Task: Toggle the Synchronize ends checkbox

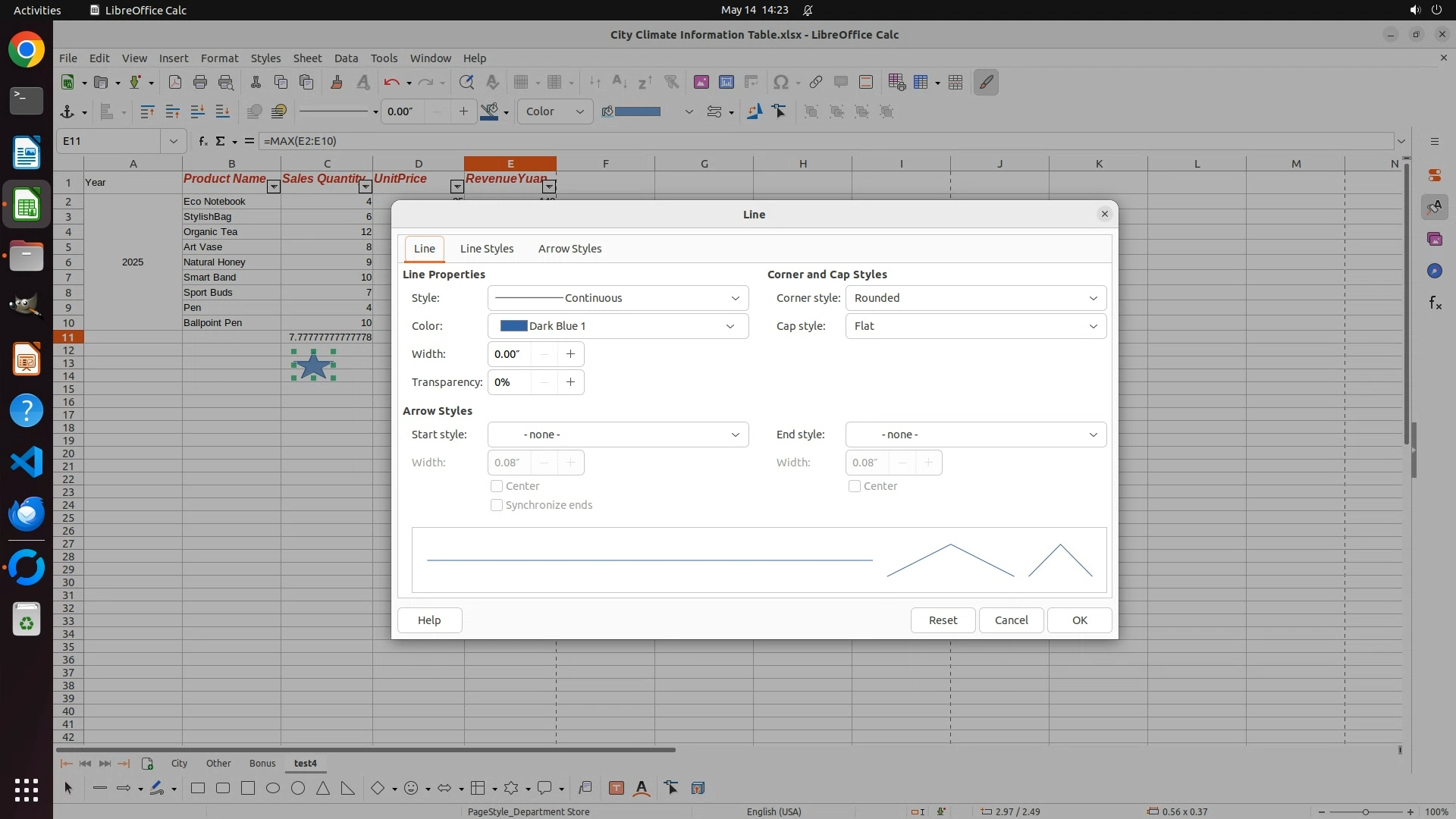Action: tap(497, 505)
